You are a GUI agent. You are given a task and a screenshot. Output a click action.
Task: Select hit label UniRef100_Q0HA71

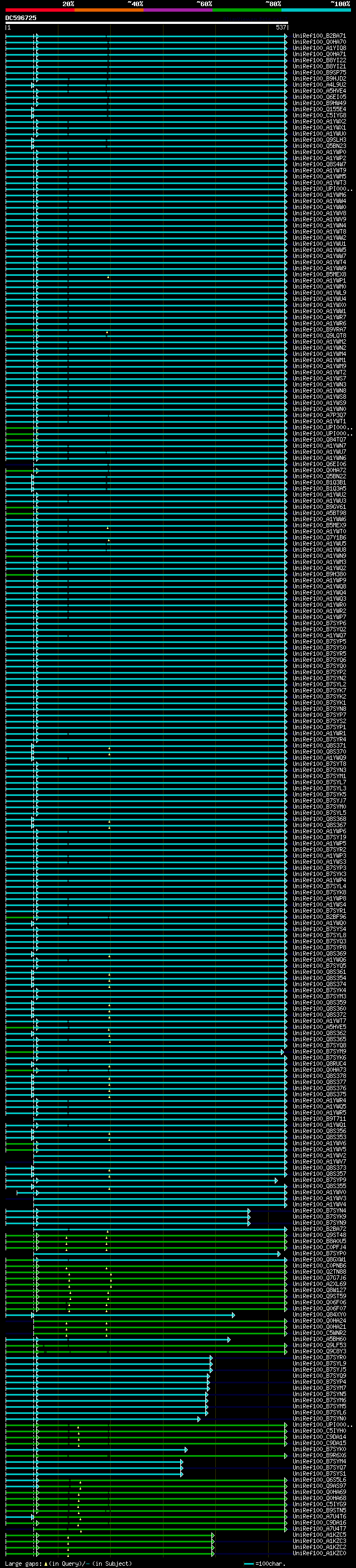point(319,54)
